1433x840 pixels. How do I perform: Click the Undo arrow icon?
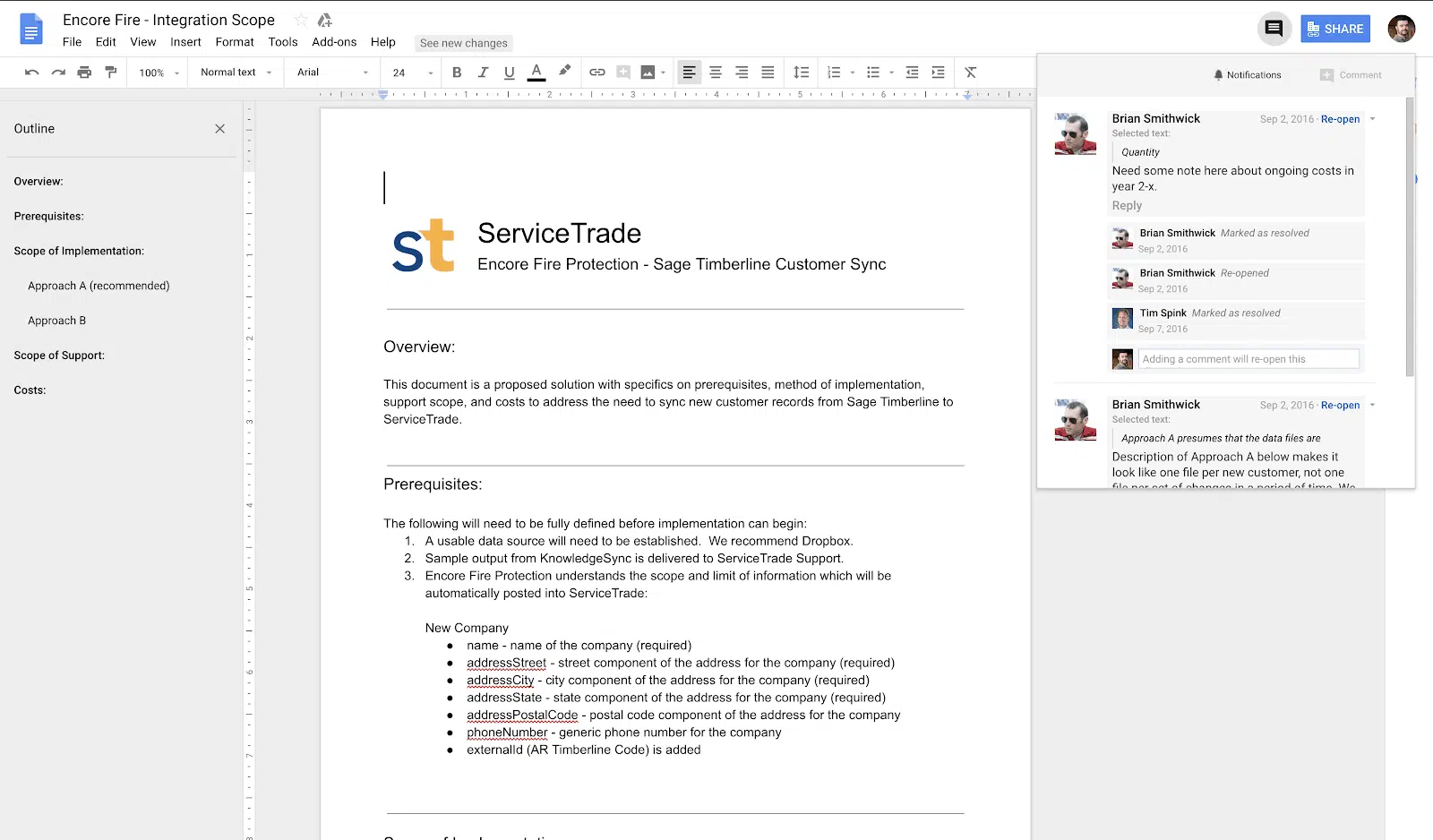[32, 73]
